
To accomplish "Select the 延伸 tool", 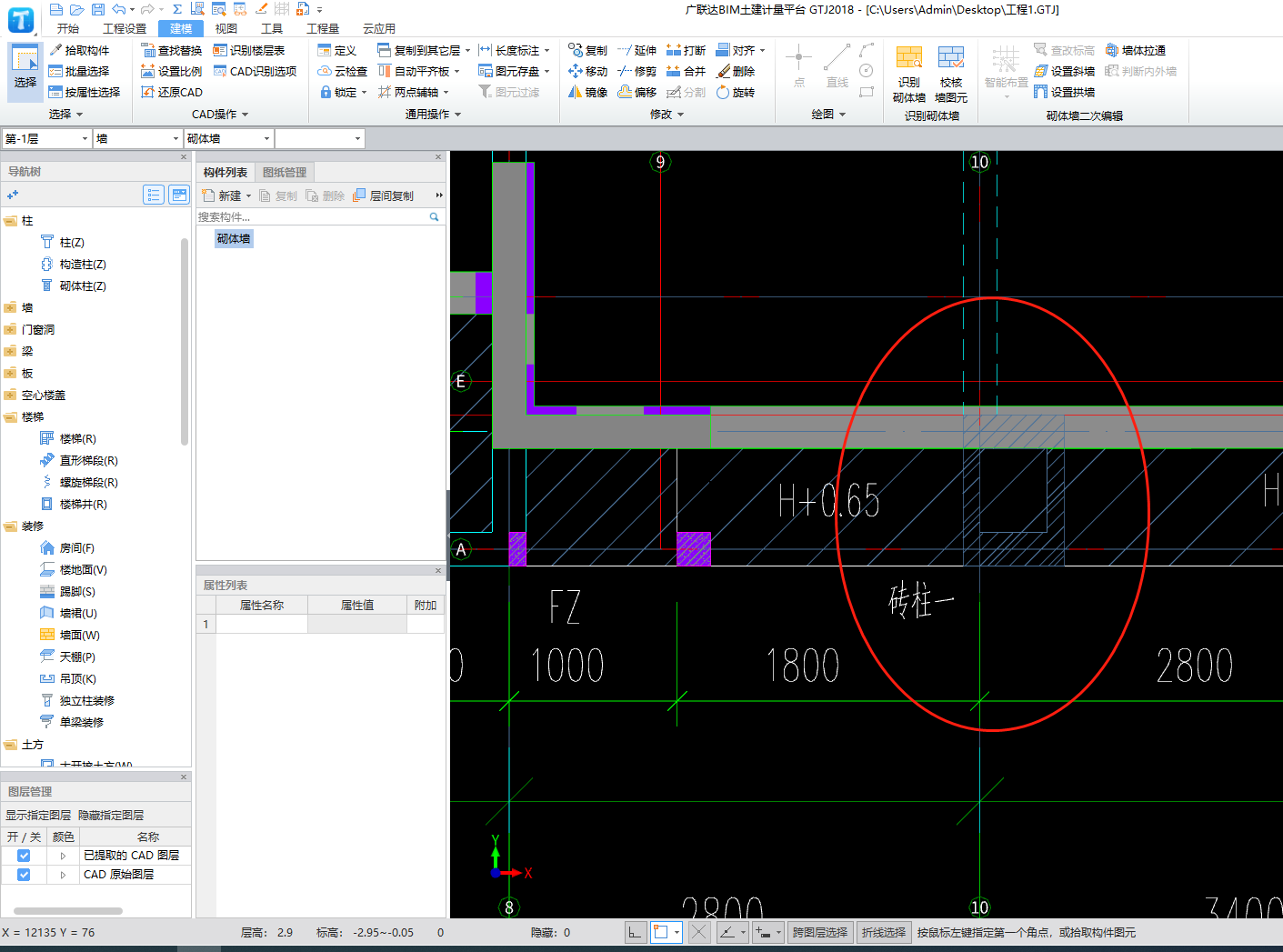I will coord(636,50).
